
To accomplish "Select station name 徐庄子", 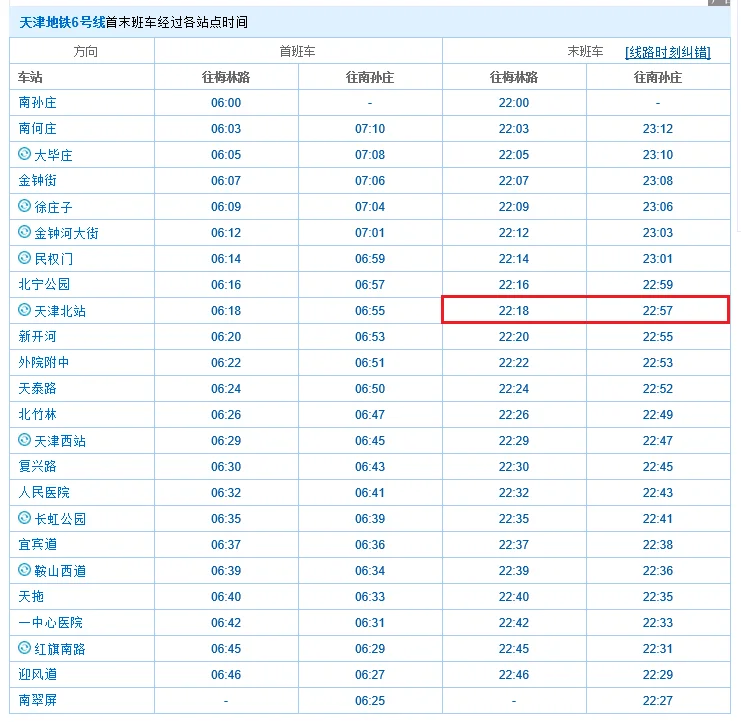I will [53, 207].
